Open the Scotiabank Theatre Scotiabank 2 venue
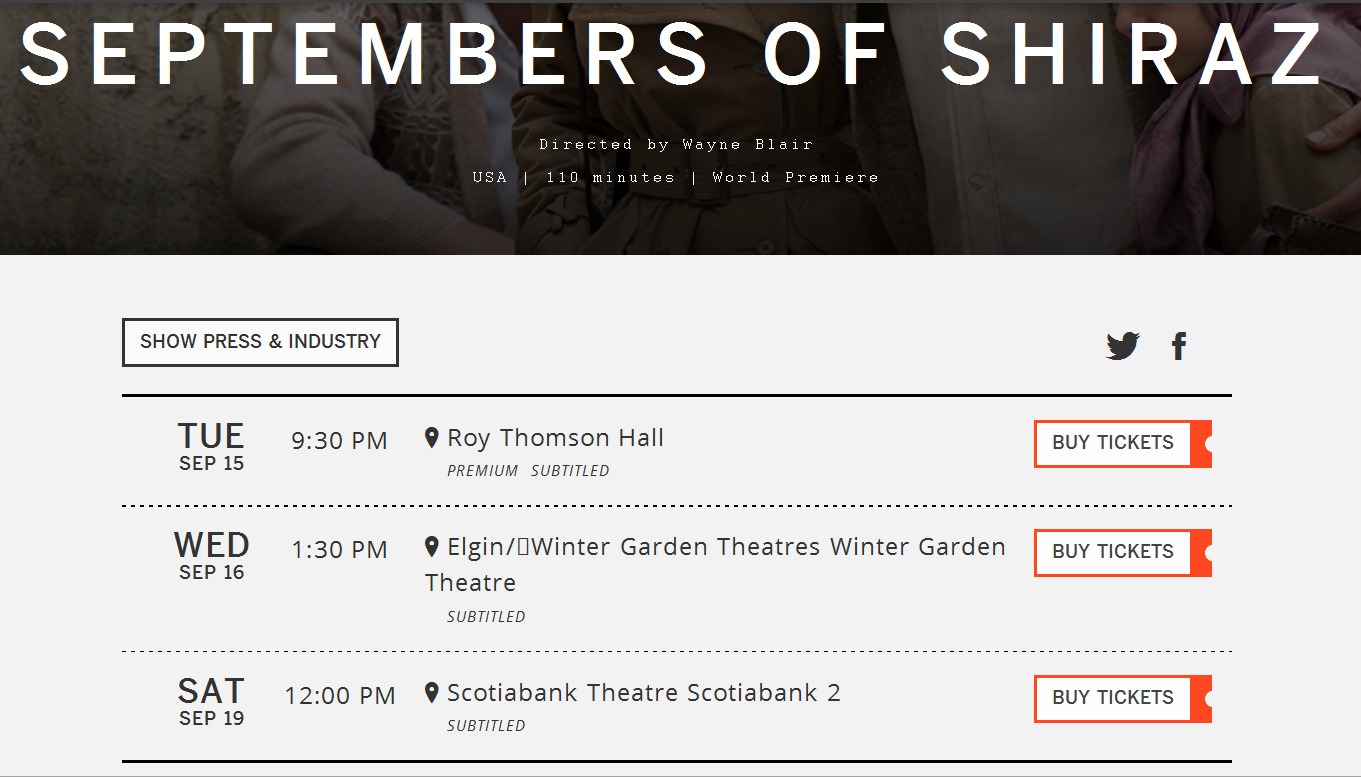This screenshot has height=777, width=1361. click(x=643, y=693)
